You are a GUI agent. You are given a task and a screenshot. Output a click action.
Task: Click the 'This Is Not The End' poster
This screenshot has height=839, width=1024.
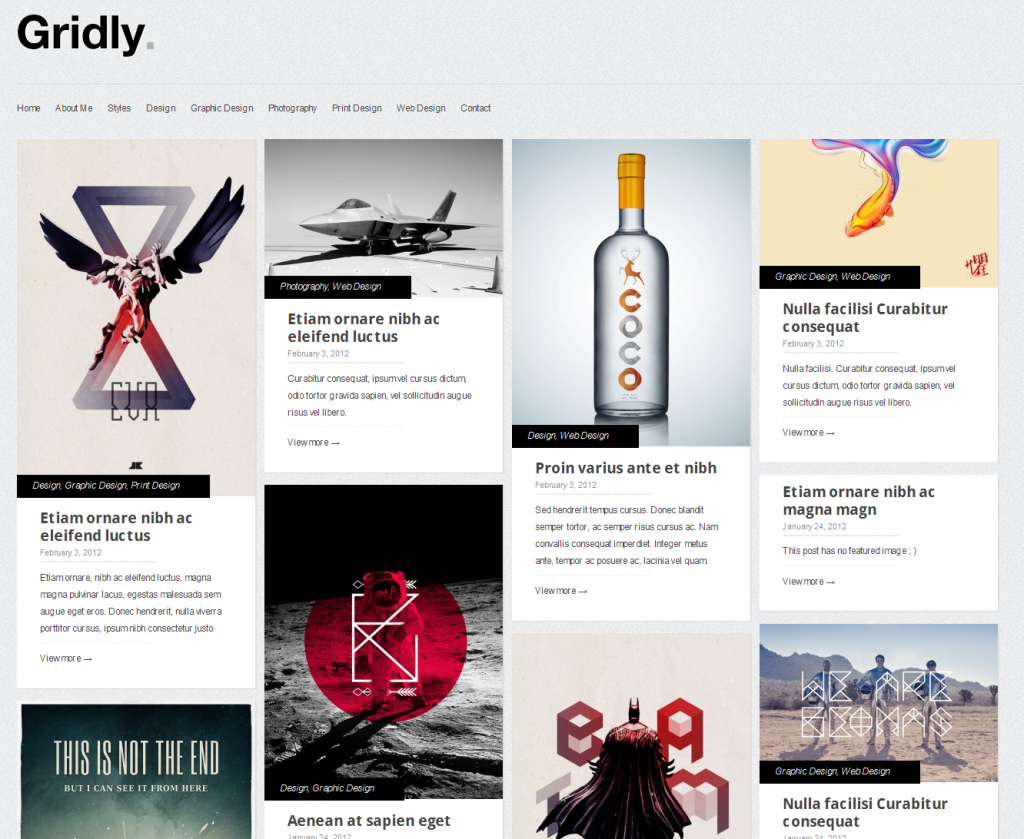coord(136,771)
